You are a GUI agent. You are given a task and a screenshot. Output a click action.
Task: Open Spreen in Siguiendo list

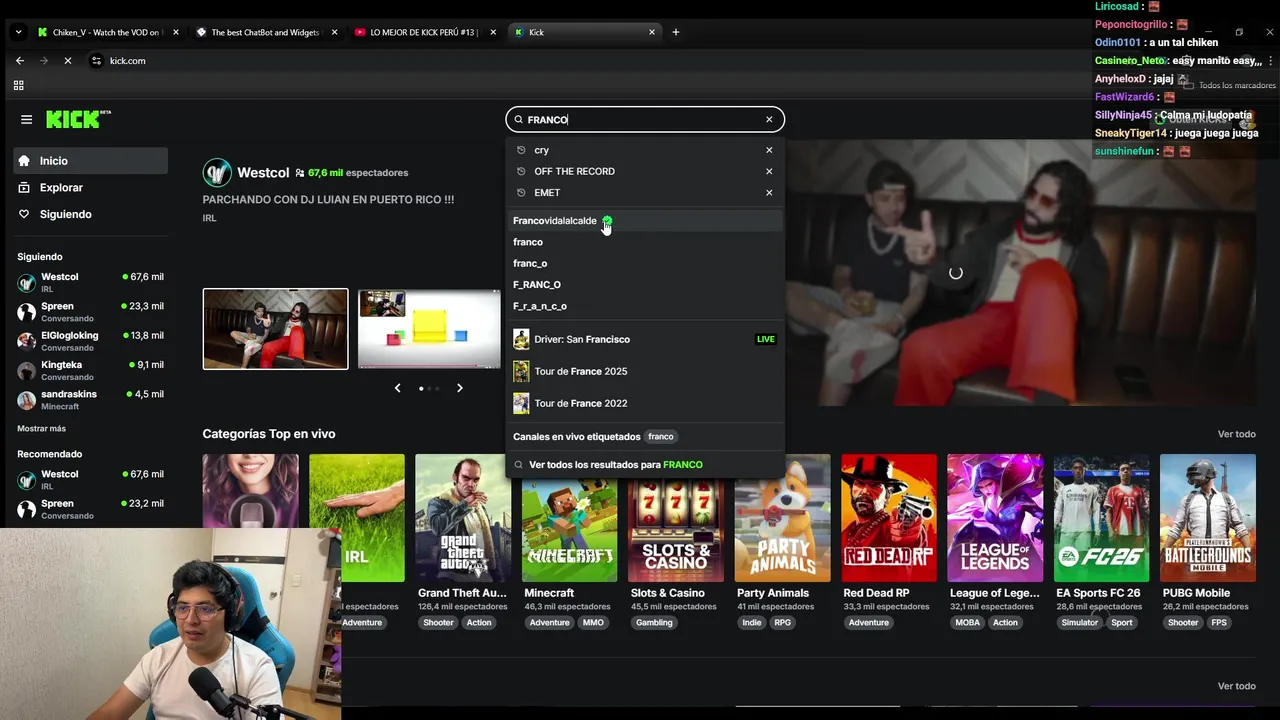(x=91, y=311)
